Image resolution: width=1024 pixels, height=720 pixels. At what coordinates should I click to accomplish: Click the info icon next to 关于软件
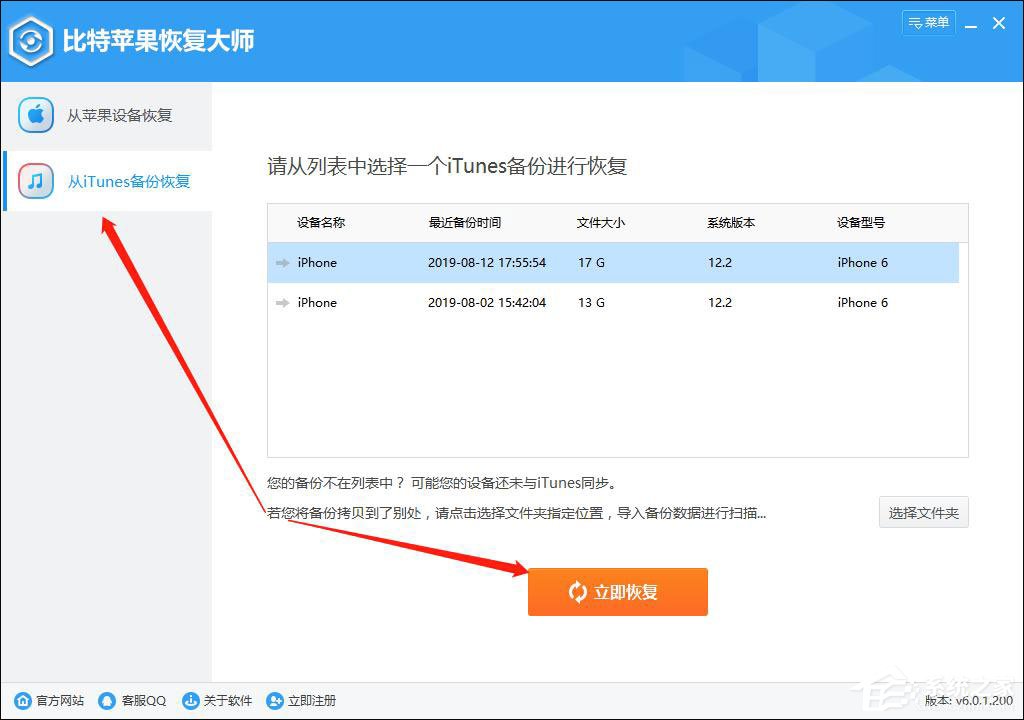coord(189,701)
